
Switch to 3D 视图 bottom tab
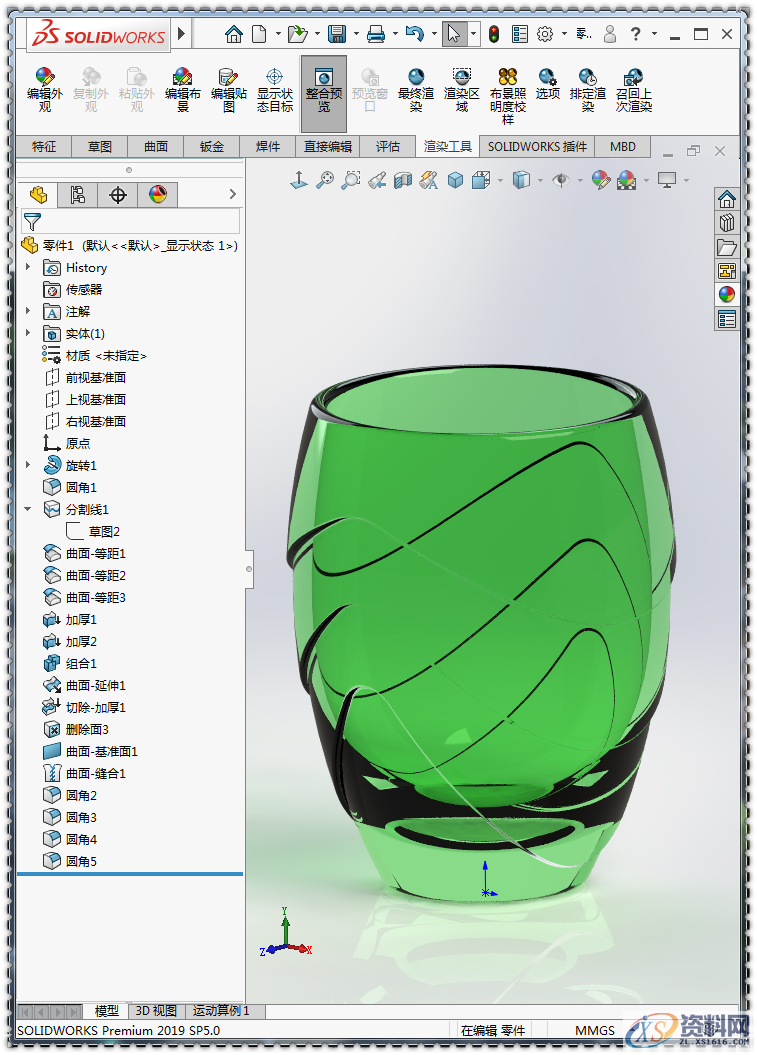click(156, 1011)
